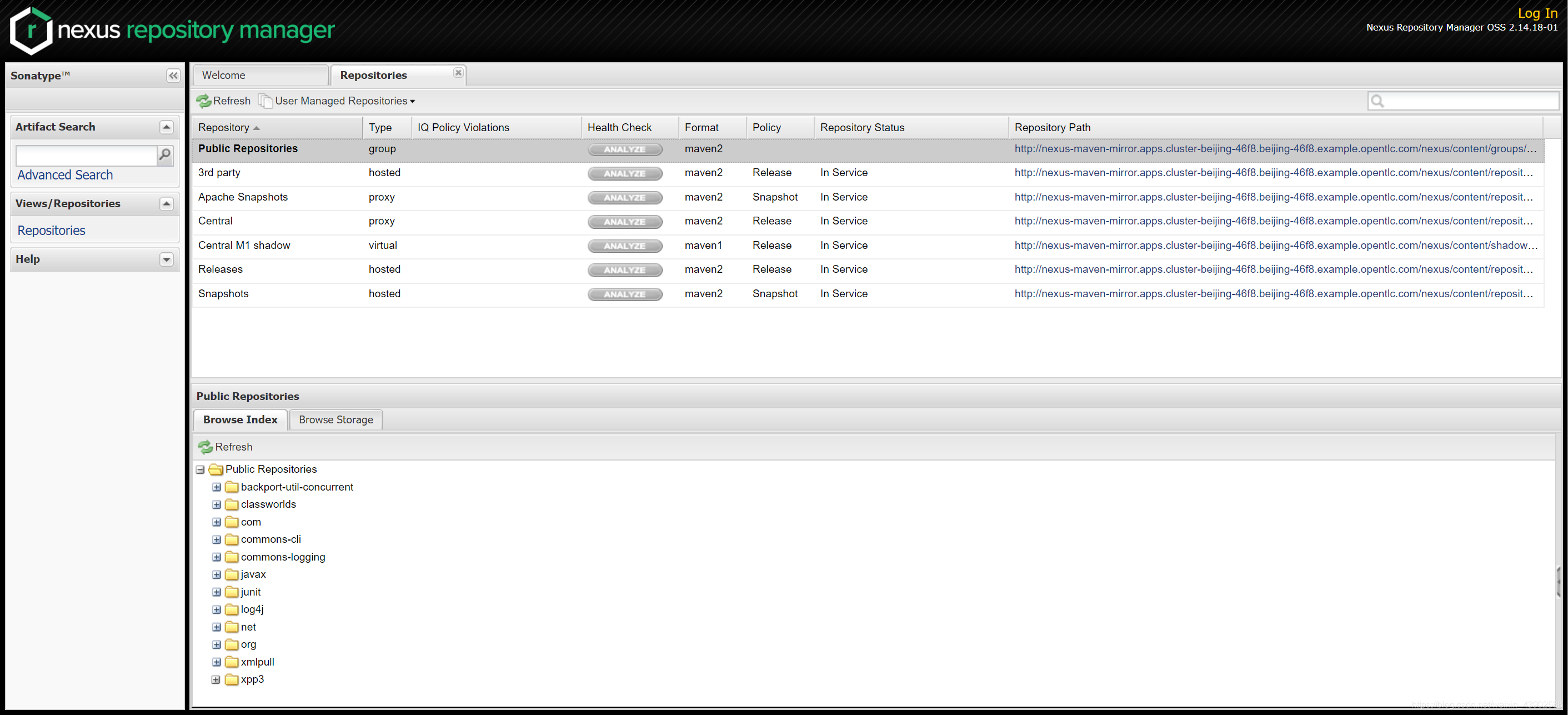Click ANALYZE health check for Apache Snapshots
The width and height of the screenshot is (1568, 715).
[624, 198]
